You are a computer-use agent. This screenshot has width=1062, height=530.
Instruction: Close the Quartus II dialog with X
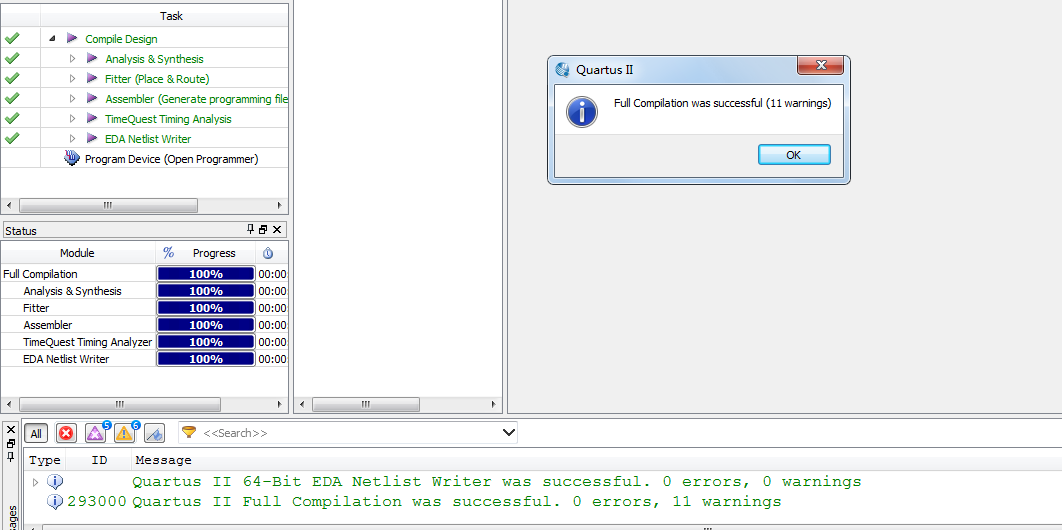coord(821,66)
